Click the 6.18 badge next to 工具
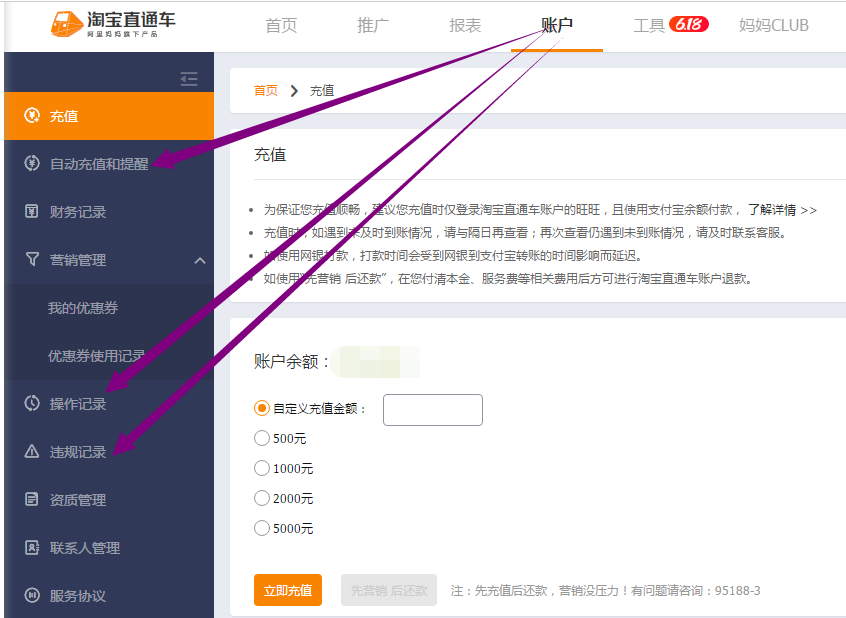Viewport: 846px width, 618px height. click(x=688, y=24)
